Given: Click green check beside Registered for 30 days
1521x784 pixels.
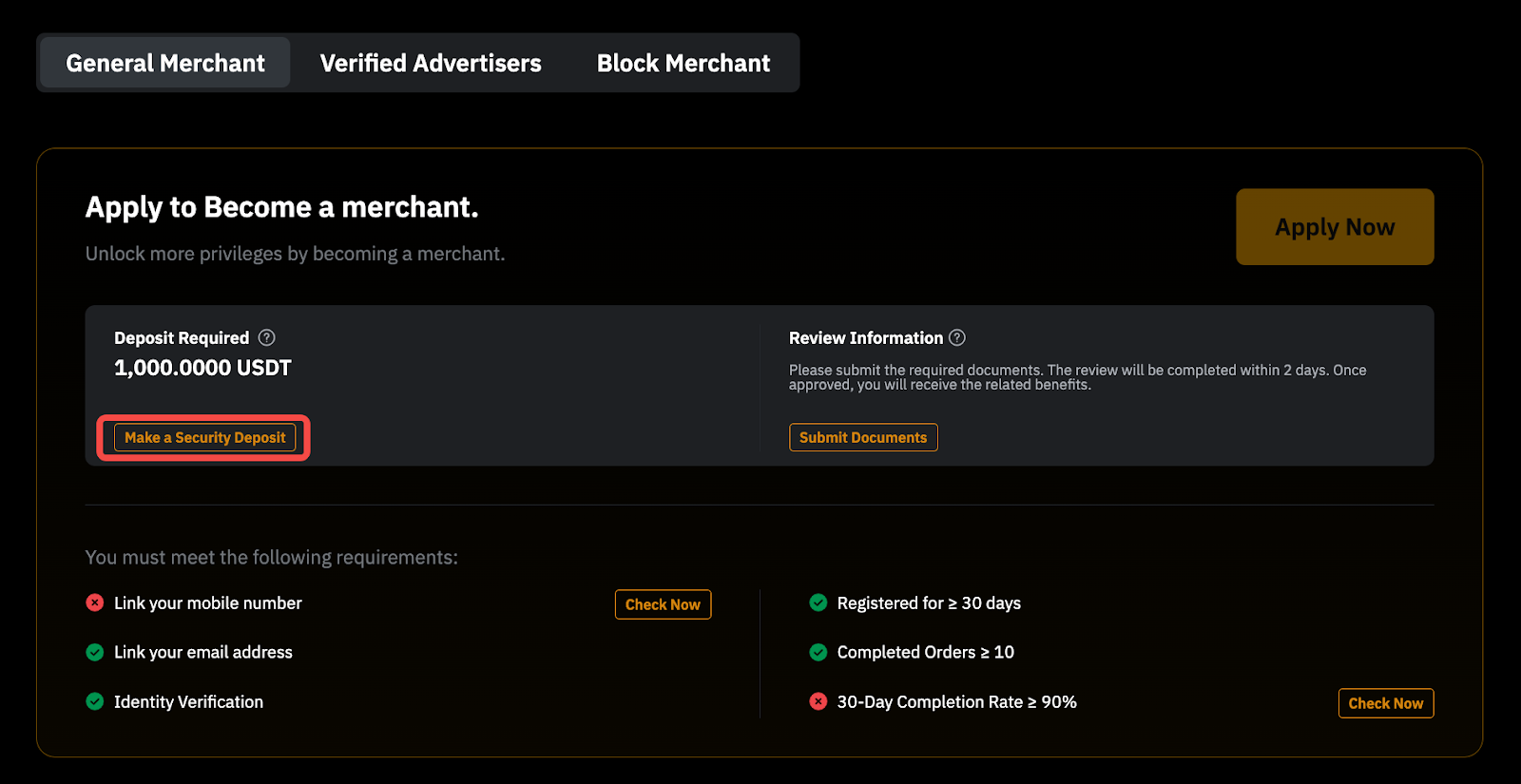Looking at the screenshot, I should click(x=818, y=602).
